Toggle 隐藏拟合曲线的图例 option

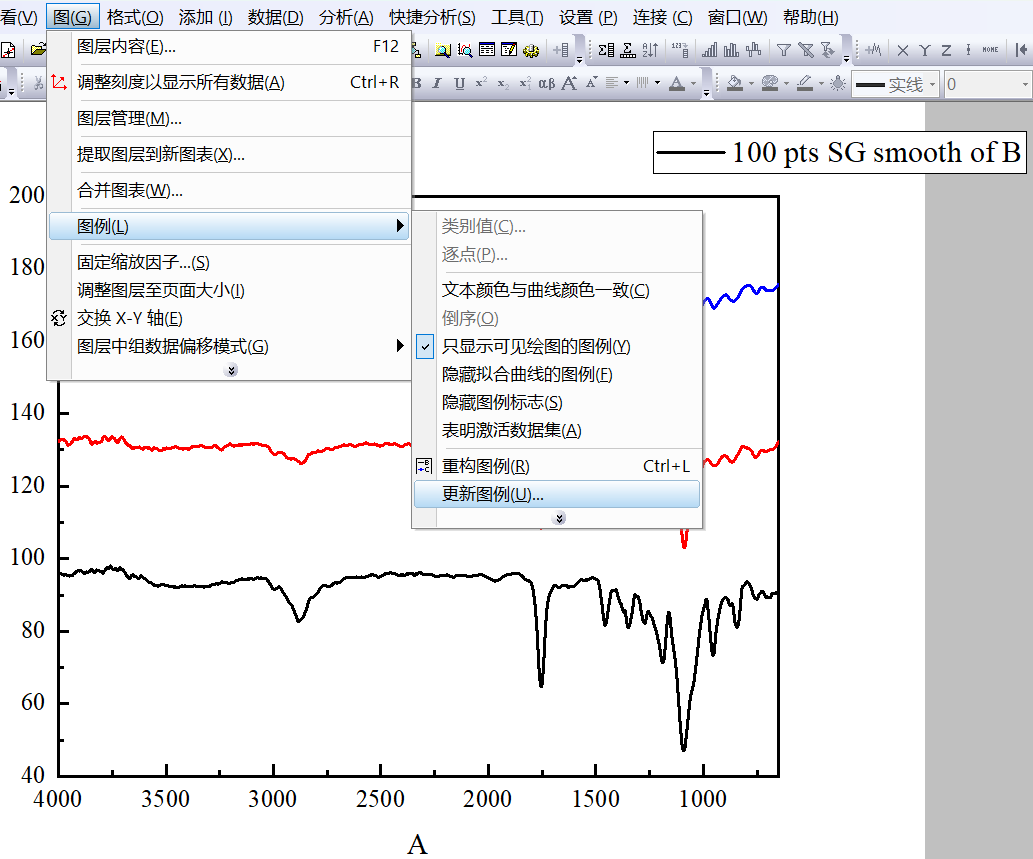[527, 375]
